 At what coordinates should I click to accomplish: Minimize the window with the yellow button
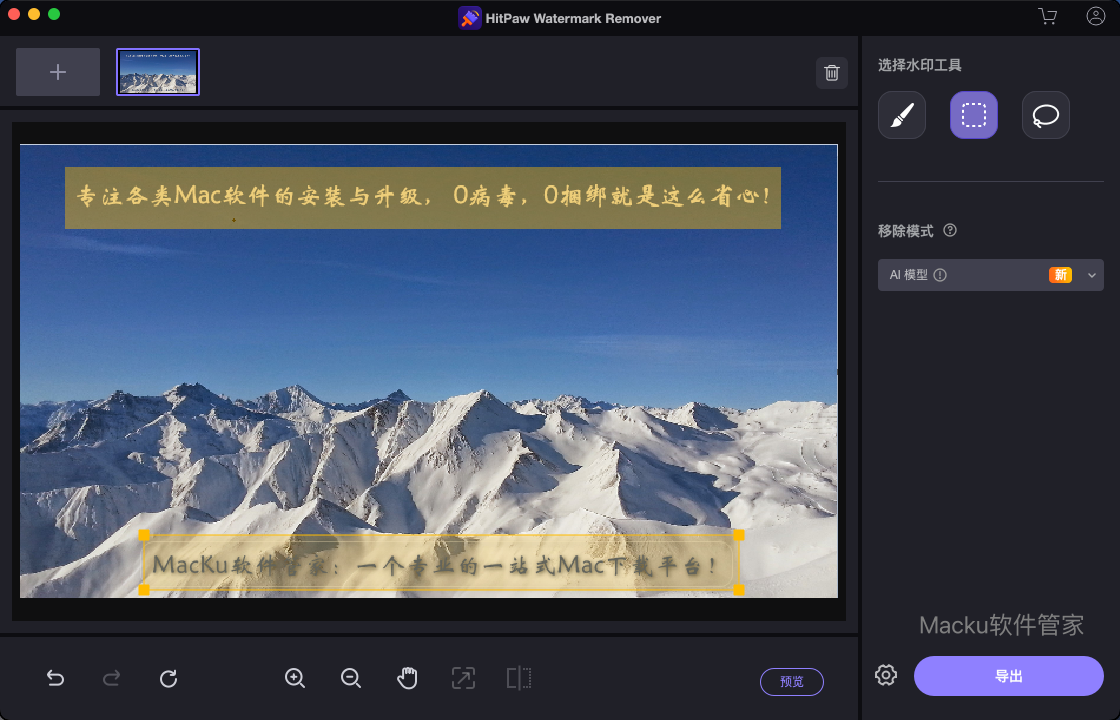pyautogui.click(x=34, y=14)
